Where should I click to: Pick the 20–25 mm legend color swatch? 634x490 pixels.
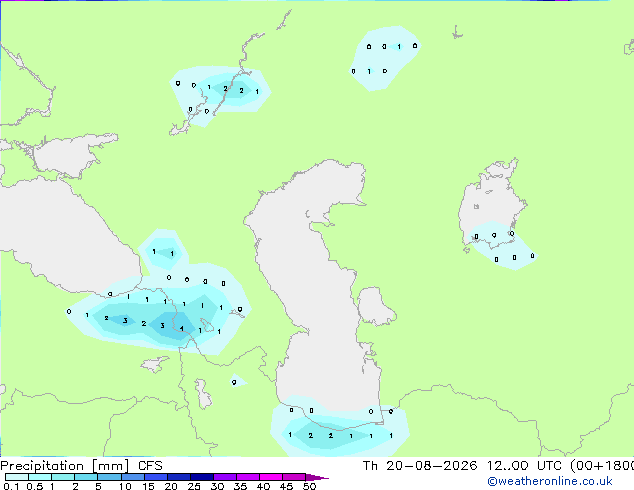178,477
